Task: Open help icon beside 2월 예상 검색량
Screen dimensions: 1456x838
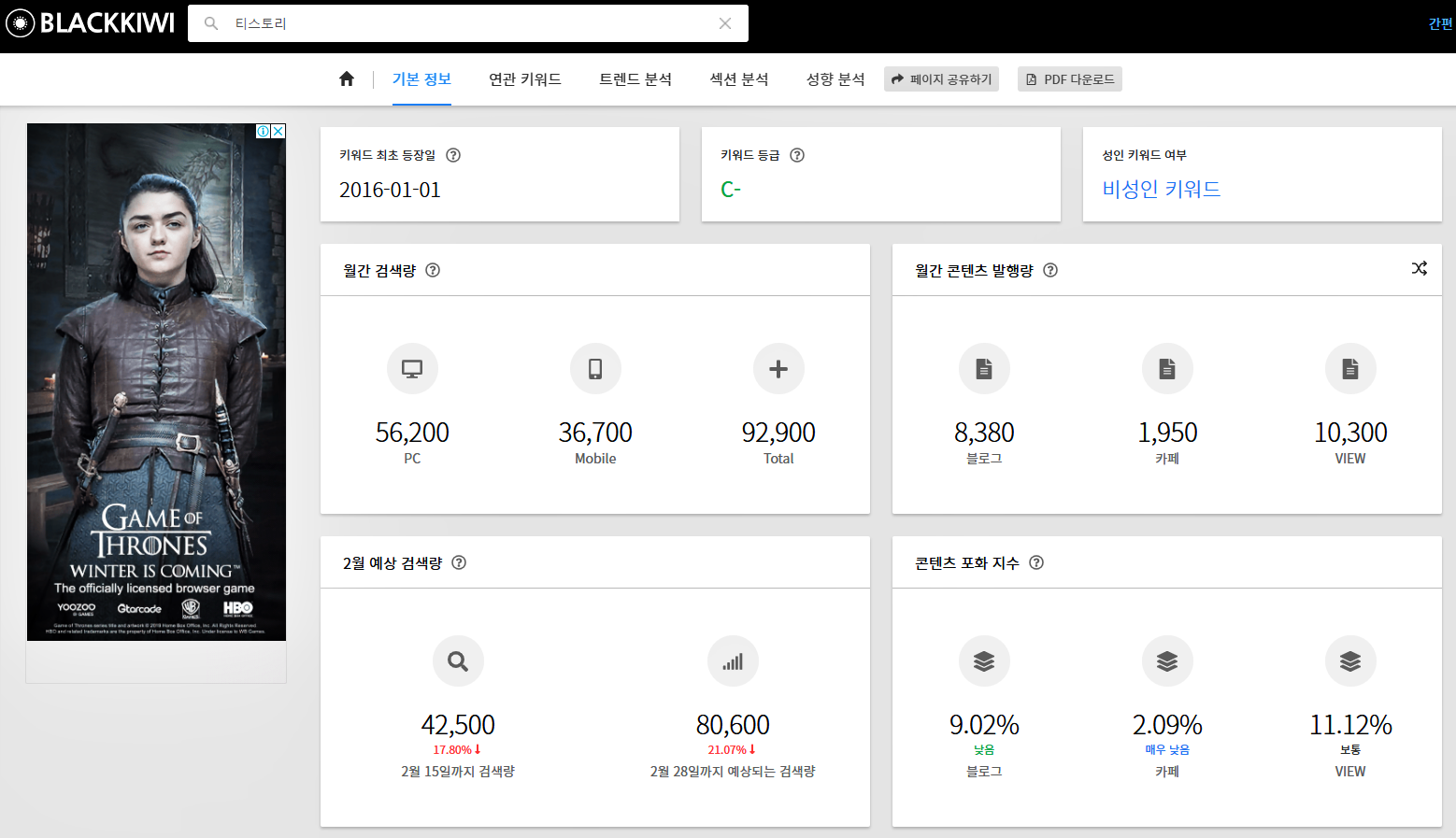Action: pos(459,562)
